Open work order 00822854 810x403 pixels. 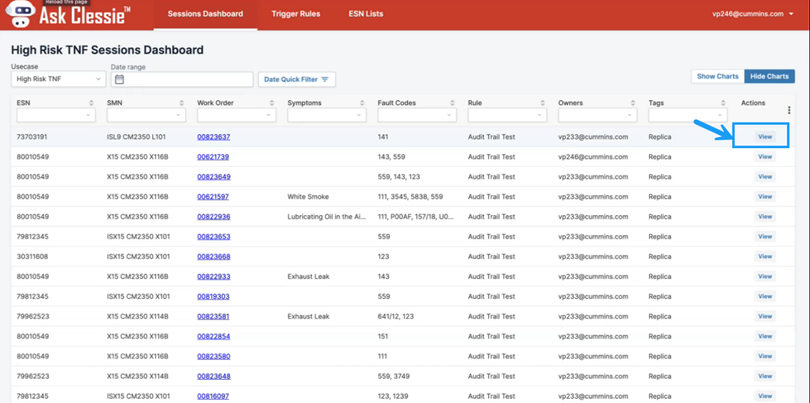213,336
